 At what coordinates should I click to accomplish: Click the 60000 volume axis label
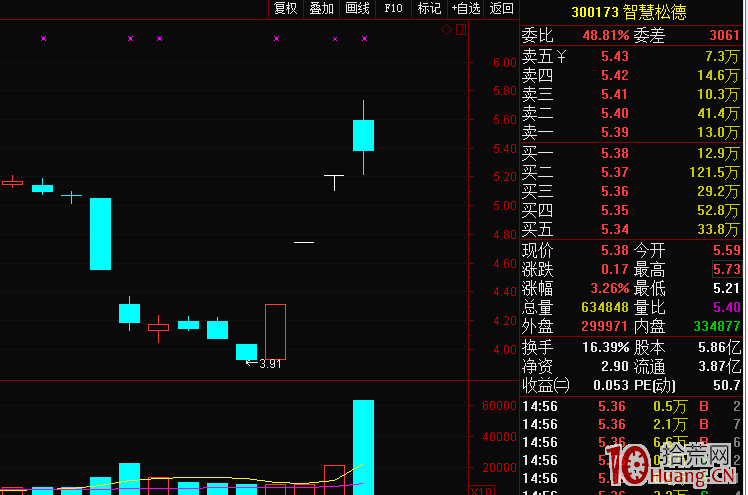click(499, 406)
